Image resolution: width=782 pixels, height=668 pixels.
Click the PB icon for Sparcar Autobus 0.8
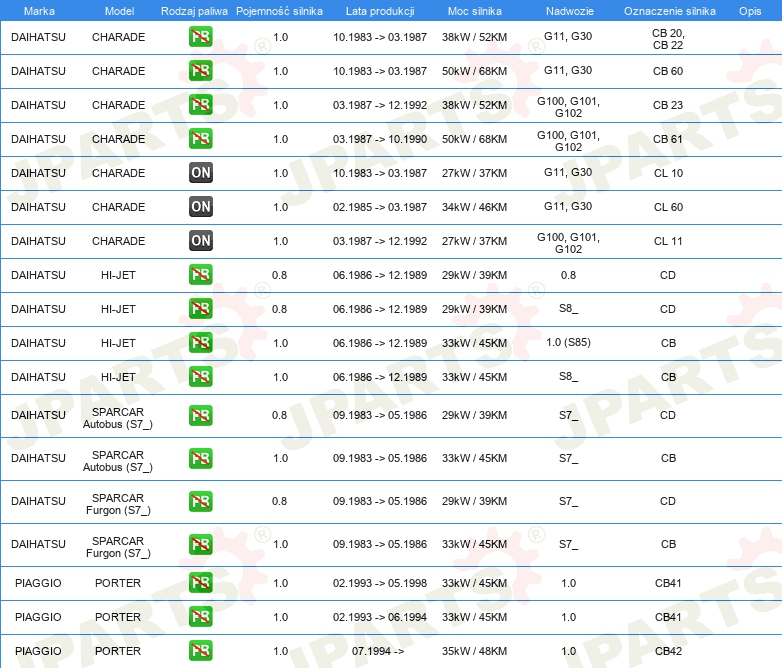coord(200,415)
